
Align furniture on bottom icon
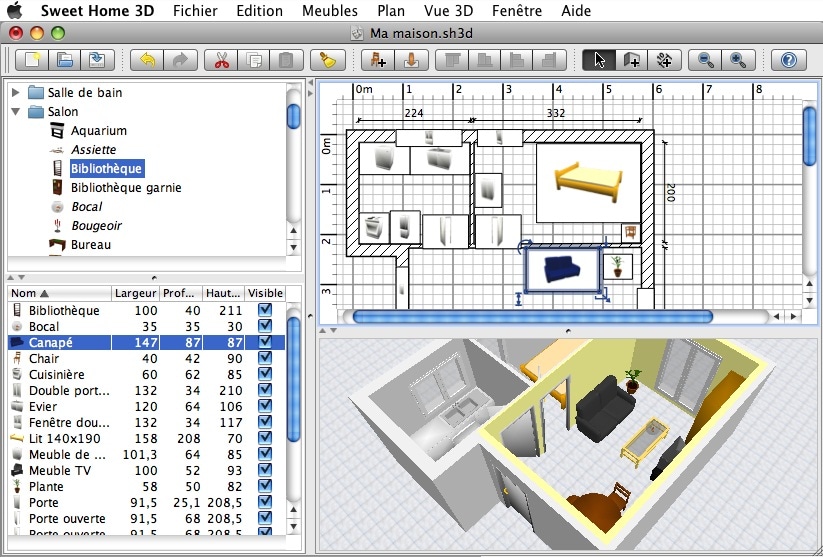[x=484, y=60]
